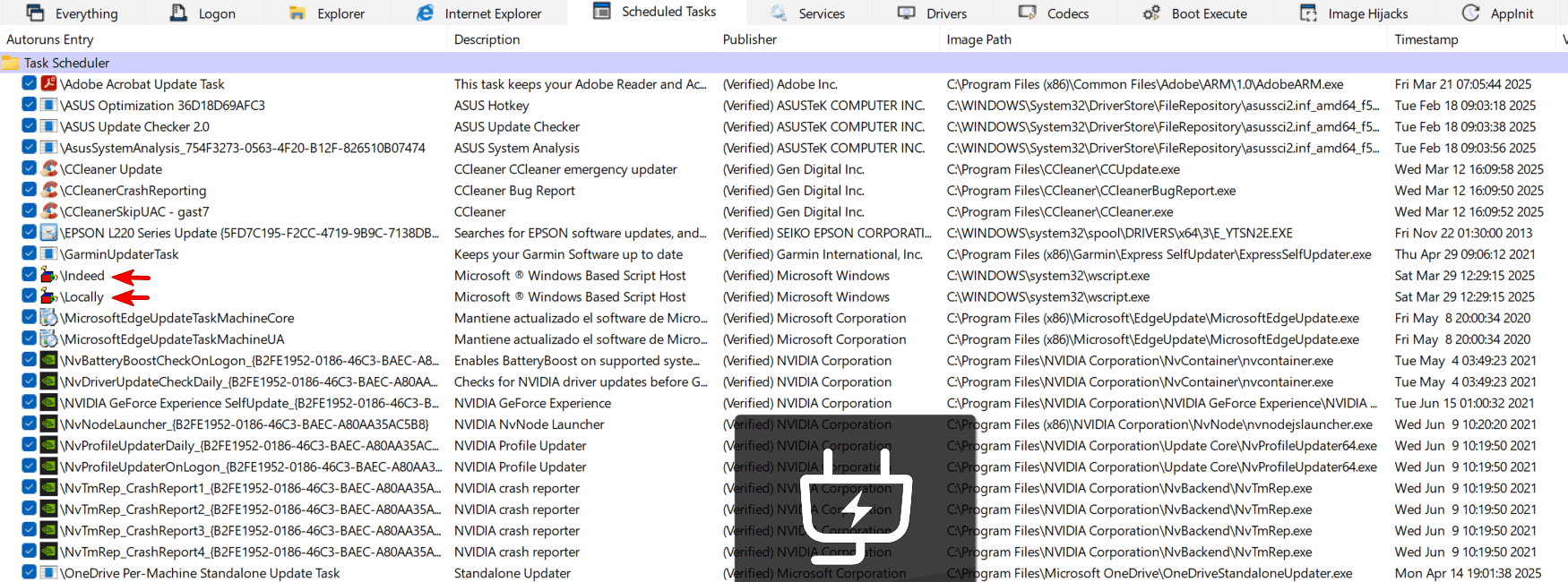
Task: Click the MicrosoftEdgeUpdateTaskMachineUA icon
Action: coord(49,338)
